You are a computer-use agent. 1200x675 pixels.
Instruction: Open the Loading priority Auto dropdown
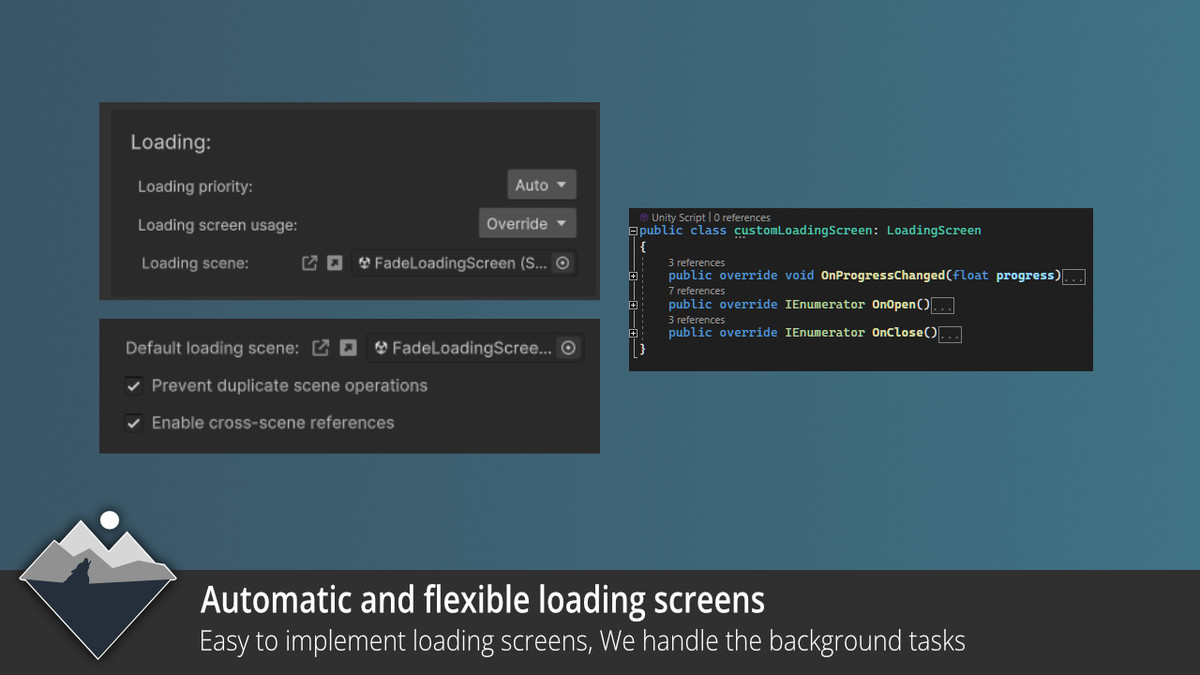541,184
